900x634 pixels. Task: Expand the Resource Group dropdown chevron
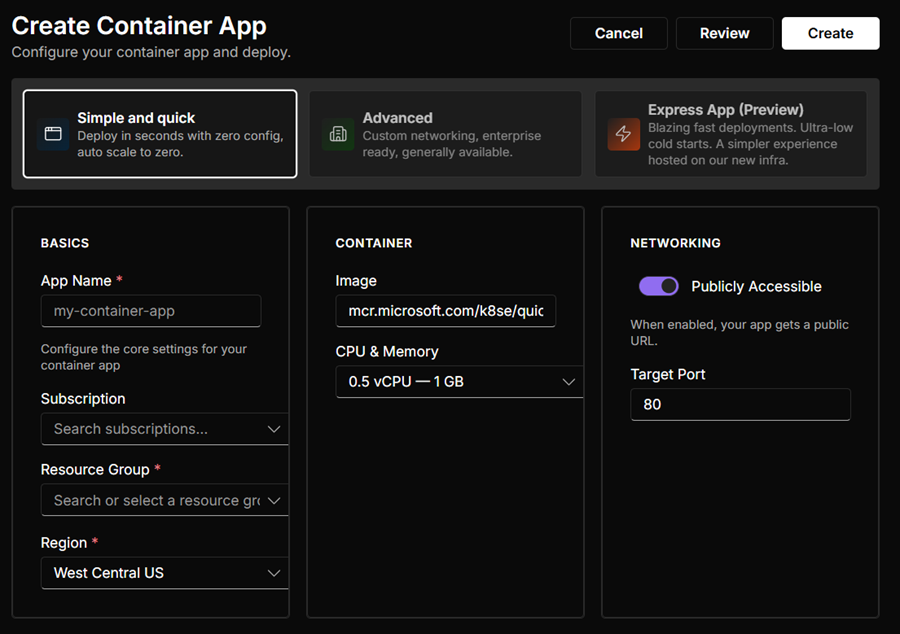pyautogui.click(x=274, y=500)
